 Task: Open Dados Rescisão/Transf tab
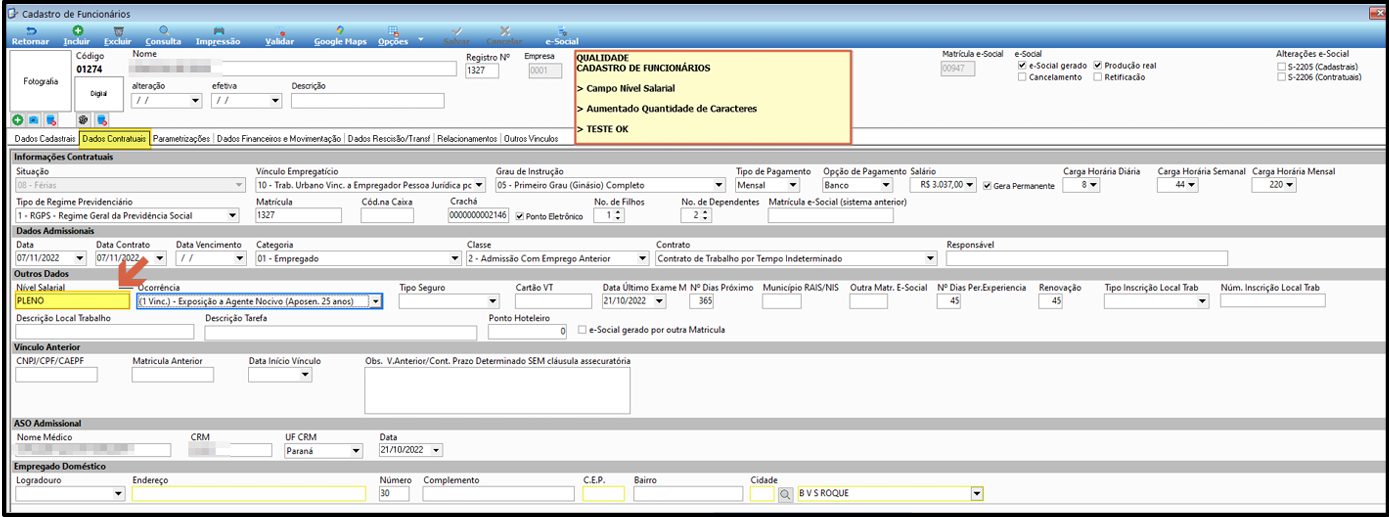click(x=388, y=138)
